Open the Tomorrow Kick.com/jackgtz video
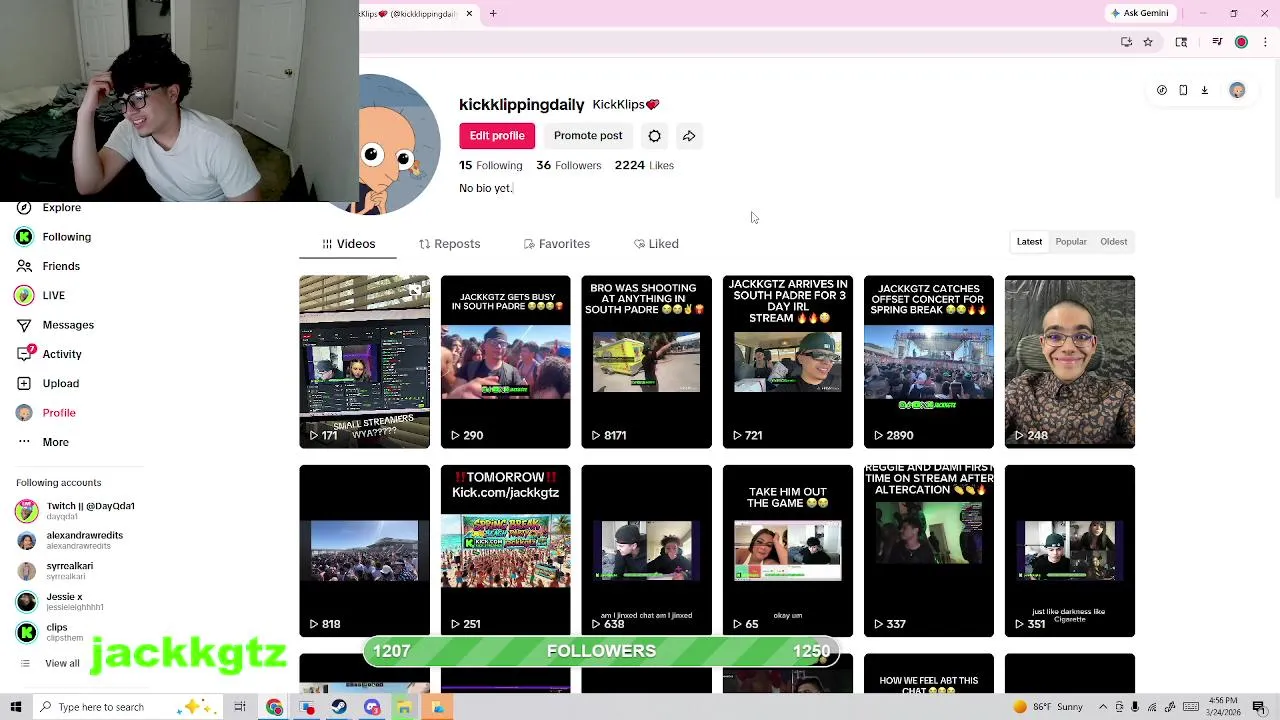Screen dimensions: 1280x720 pos(505,550)
